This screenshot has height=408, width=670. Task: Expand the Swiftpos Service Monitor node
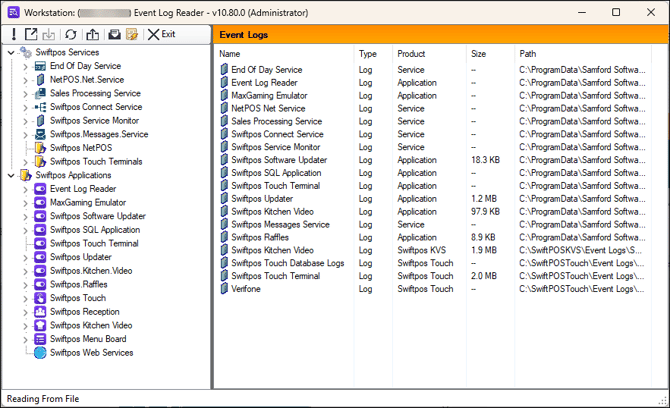pos(25,121)
